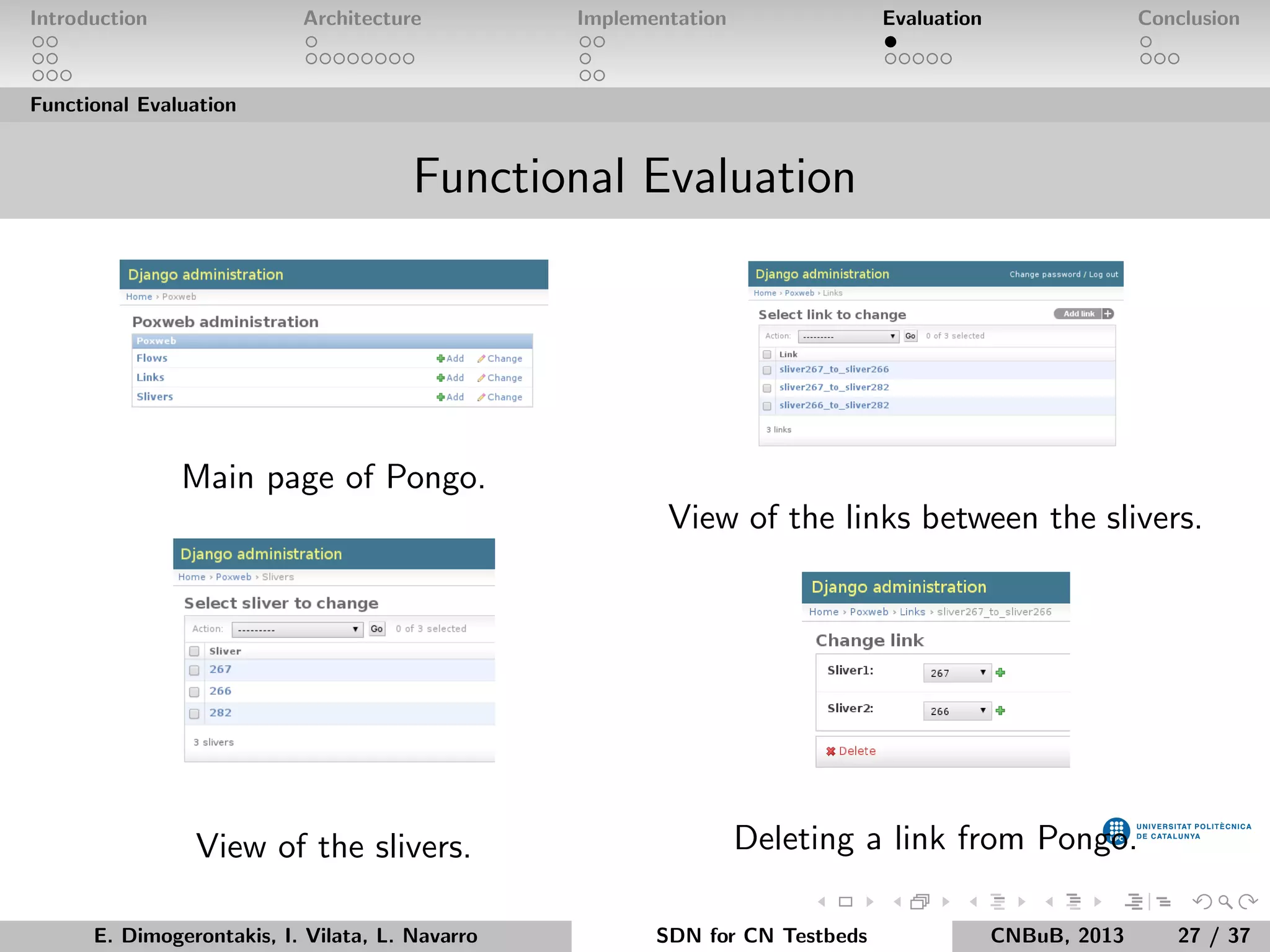The width and height of the screenshot is (1270, 952).
Task: Select the Evaluation section heading
Action: pyautogui.click(x=932, y=19)
